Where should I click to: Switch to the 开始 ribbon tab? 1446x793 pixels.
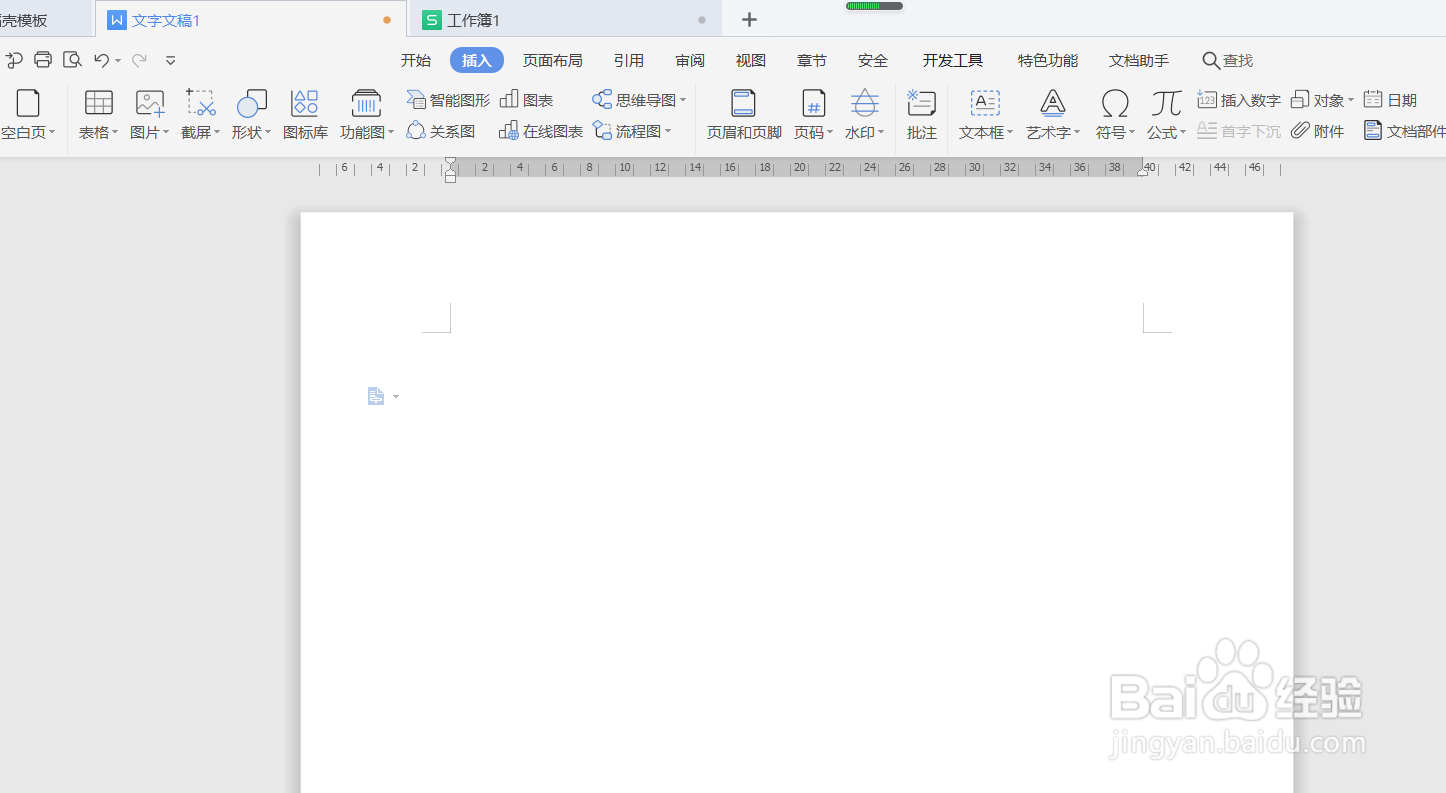[x=416, y=60]
